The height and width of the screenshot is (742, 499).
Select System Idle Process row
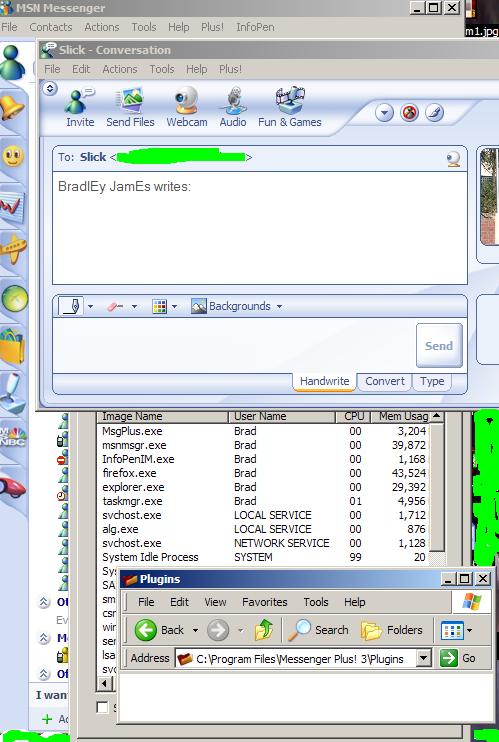(263, 557)
